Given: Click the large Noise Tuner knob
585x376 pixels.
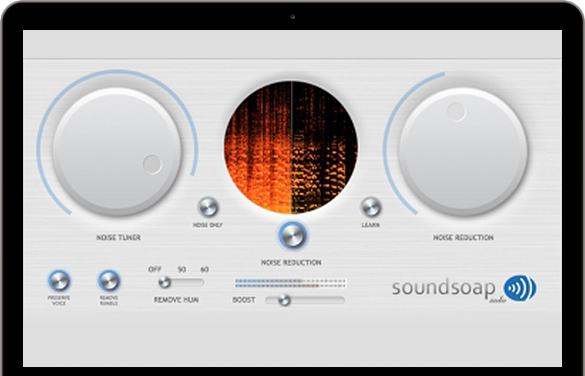Looking at the screenshot, I should tap(118, 152).
